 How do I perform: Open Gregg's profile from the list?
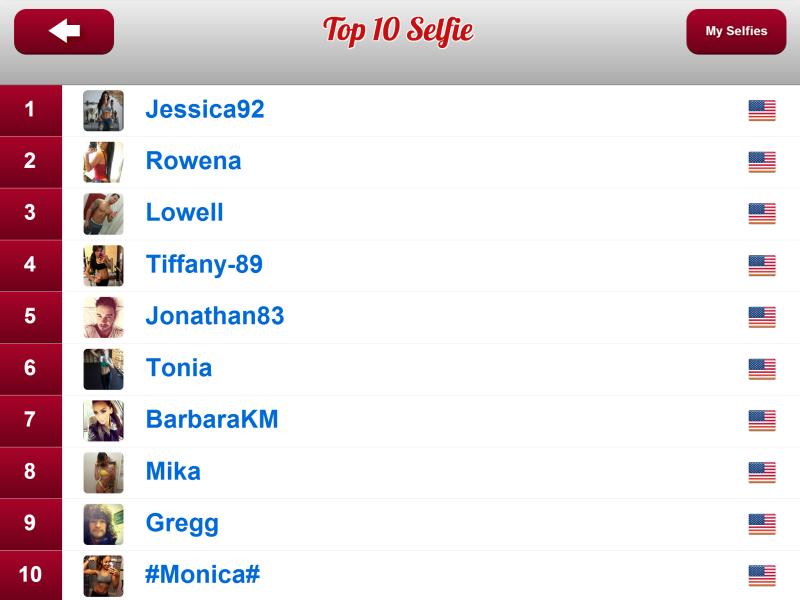tap(182, 523)
